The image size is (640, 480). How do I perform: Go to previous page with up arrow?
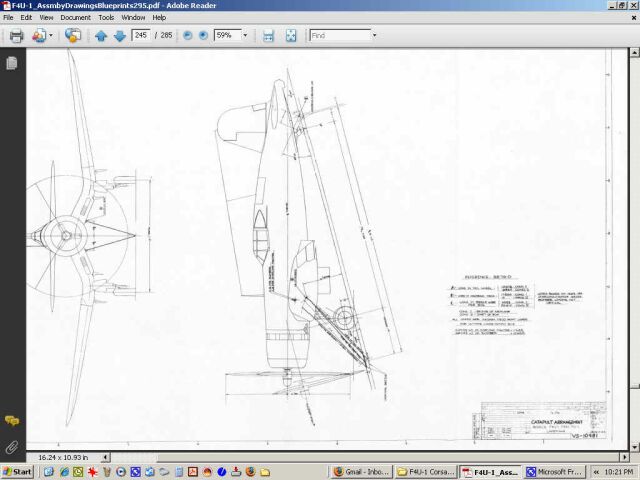coord(101,36)
